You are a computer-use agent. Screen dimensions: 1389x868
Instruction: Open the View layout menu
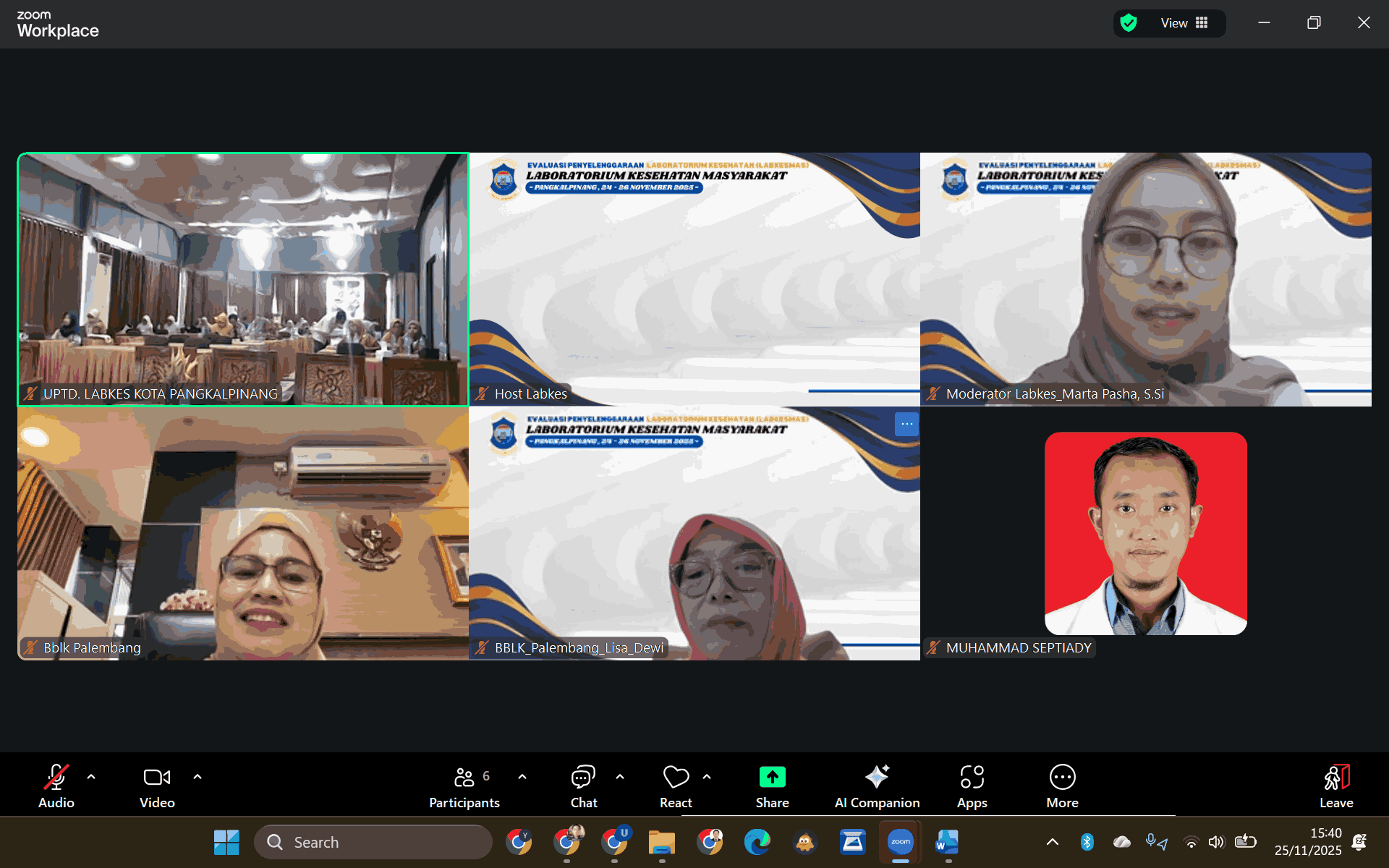coord(1184,23)
